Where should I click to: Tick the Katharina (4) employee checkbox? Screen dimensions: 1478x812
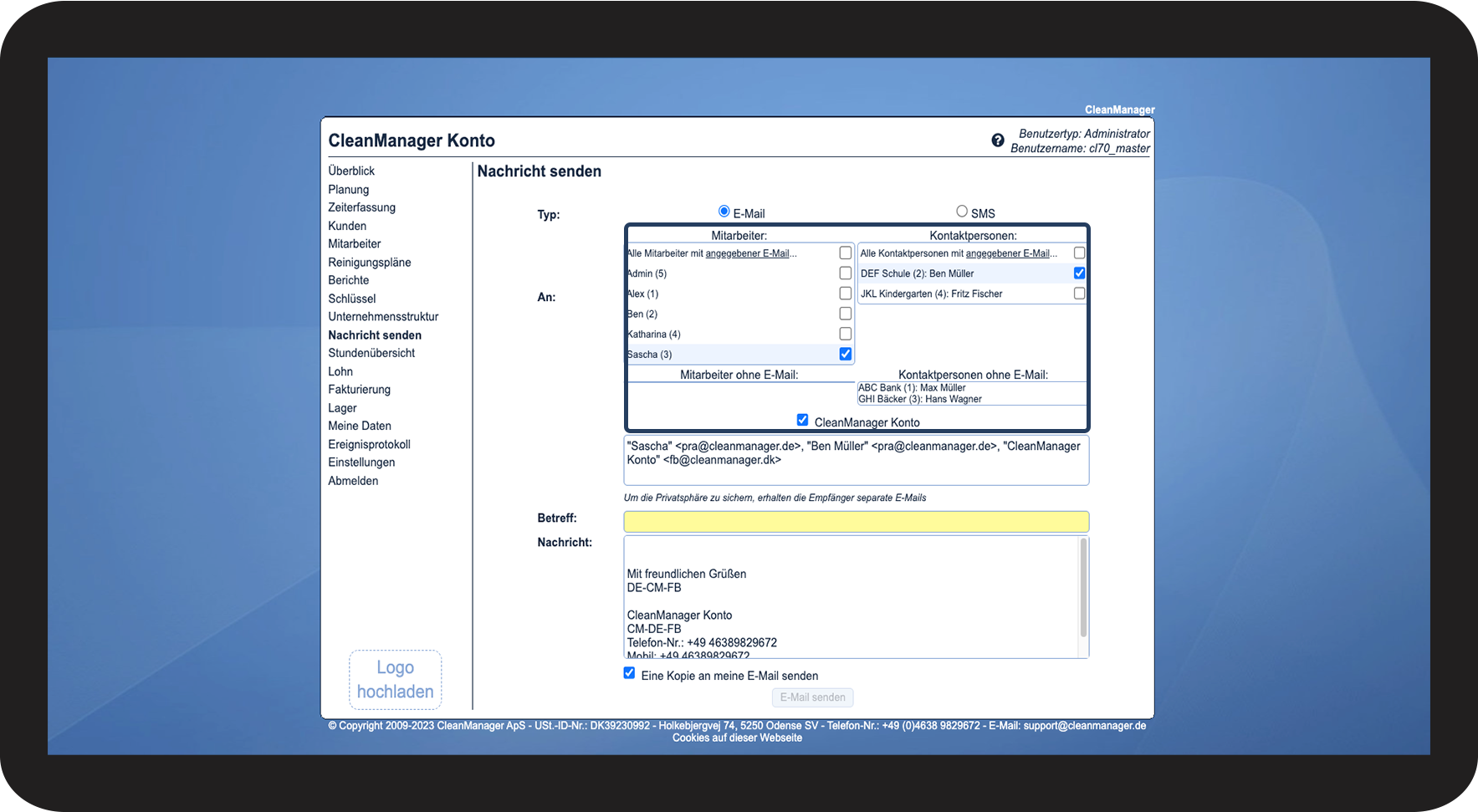click(x=846, y=334)
